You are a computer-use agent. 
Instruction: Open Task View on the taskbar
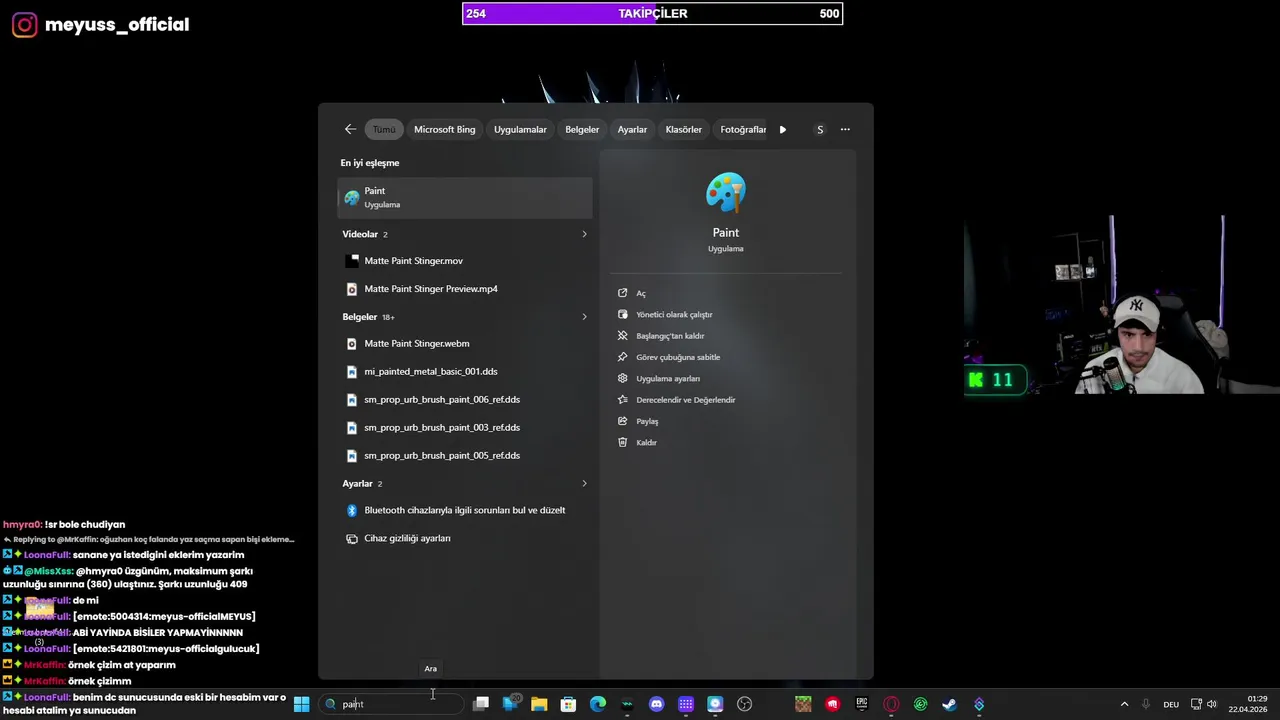[481, 704]
